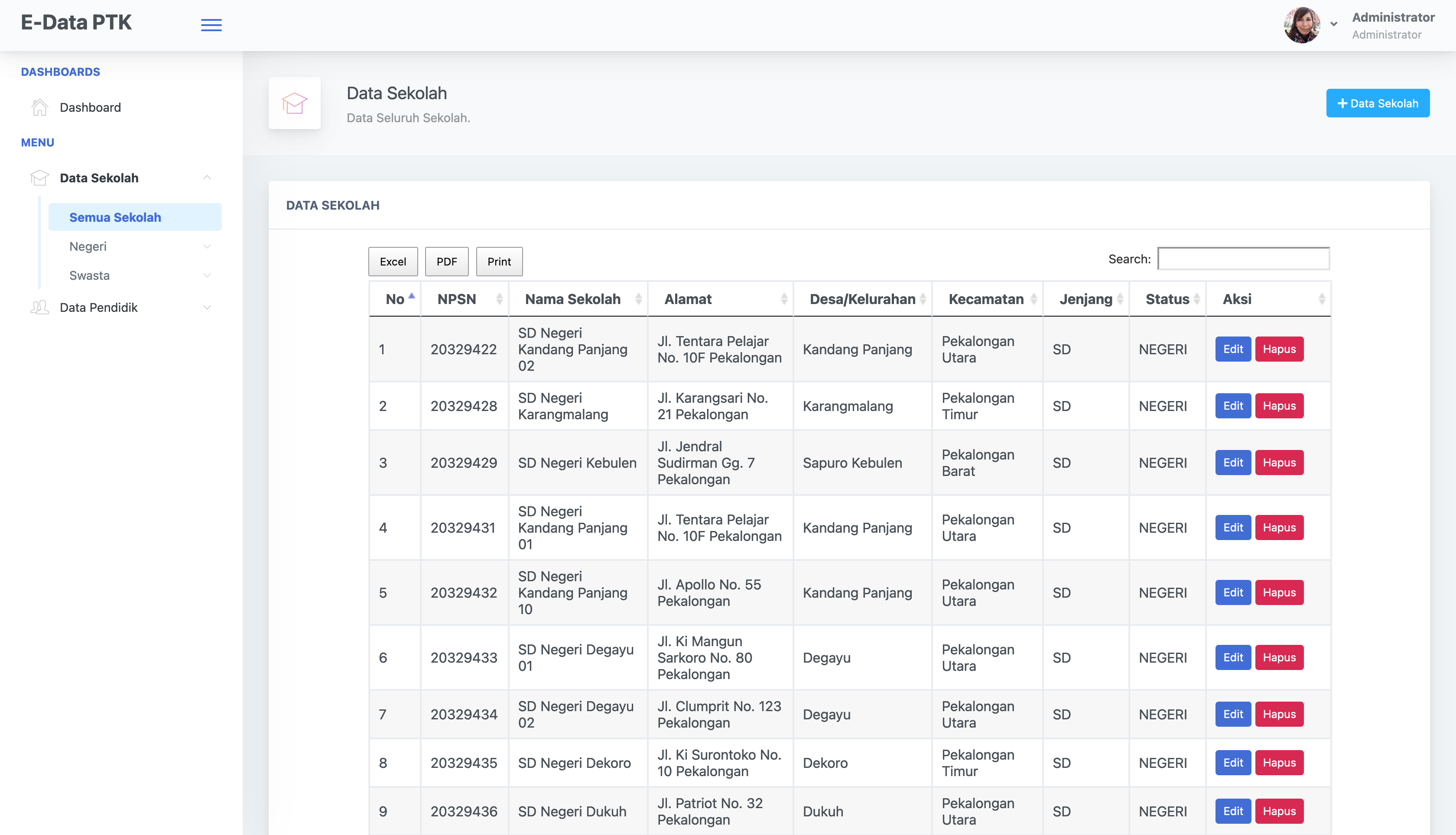
Task: Sort table by Aksi column
Action: coord(1268,299)
